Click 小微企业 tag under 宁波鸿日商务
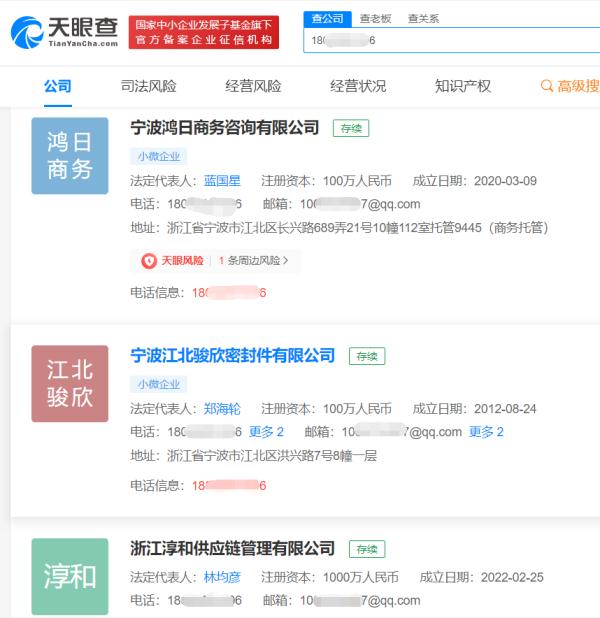 pos(158,156)
